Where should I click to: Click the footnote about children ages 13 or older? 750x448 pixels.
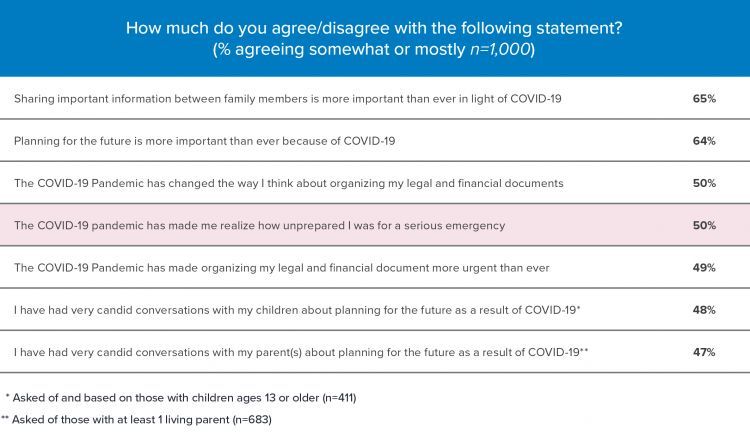pos(181,398)
